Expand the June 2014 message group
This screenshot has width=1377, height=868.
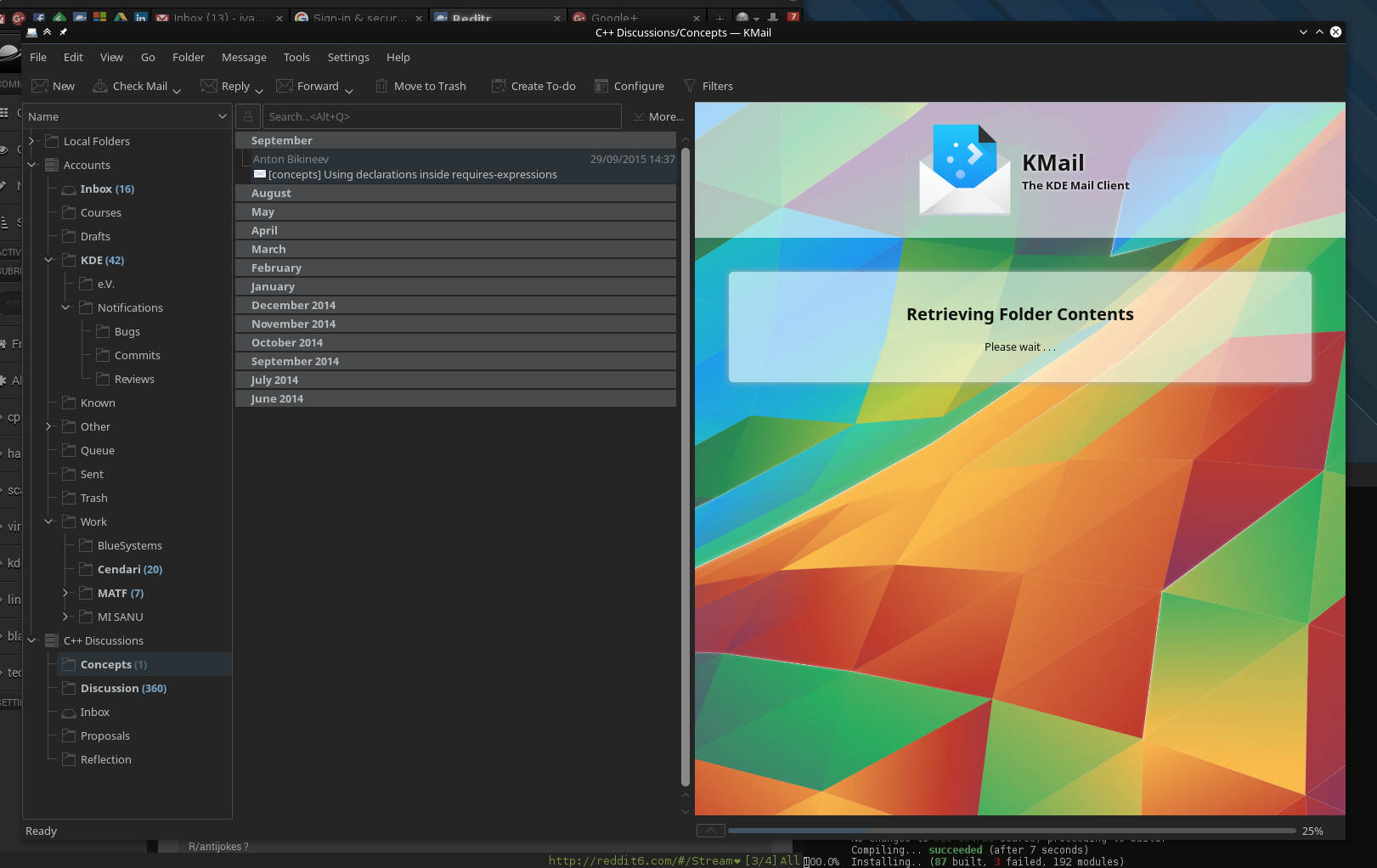pos(455,398)
